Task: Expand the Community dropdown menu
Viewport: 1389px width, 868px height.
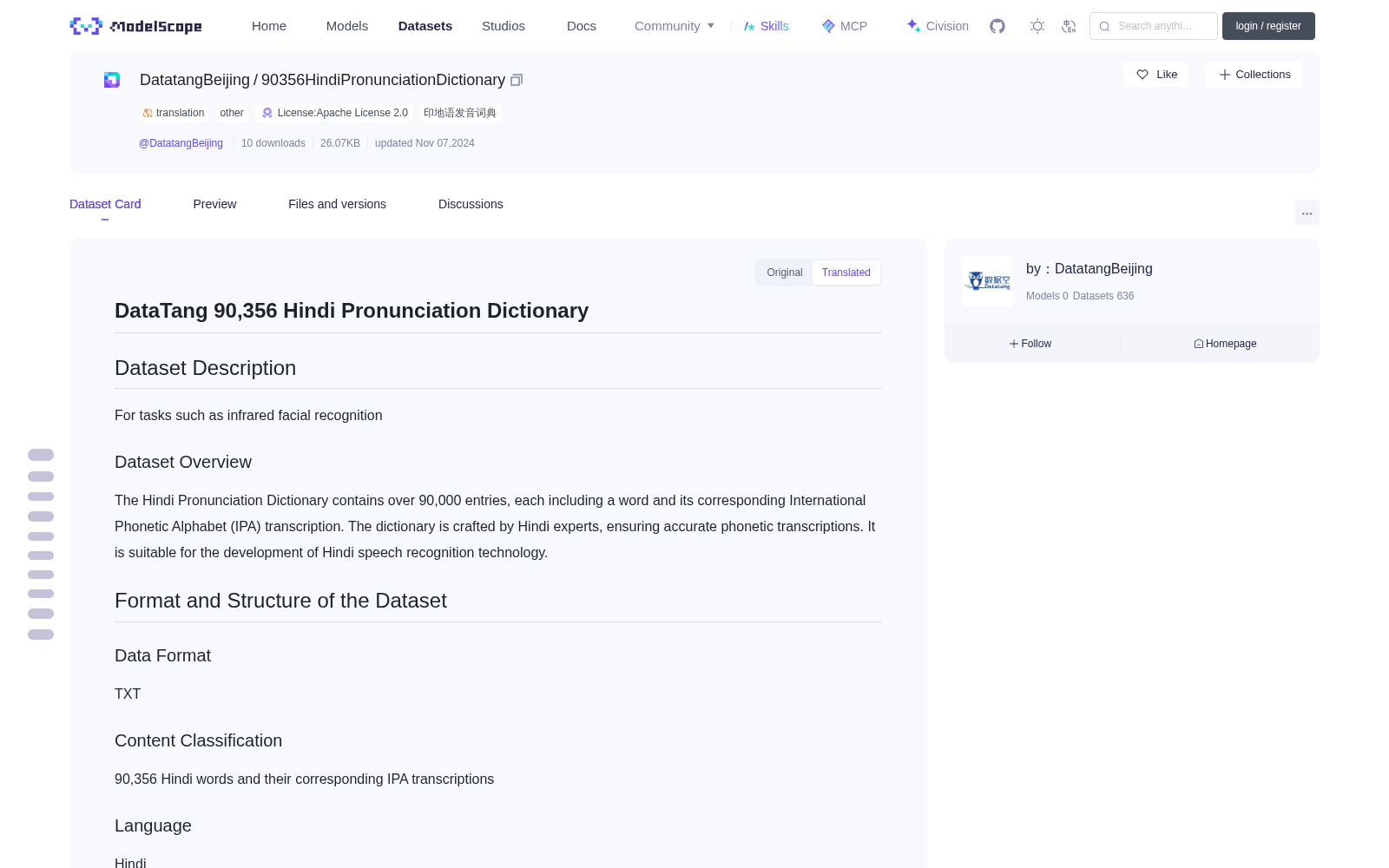Action: 675,26
